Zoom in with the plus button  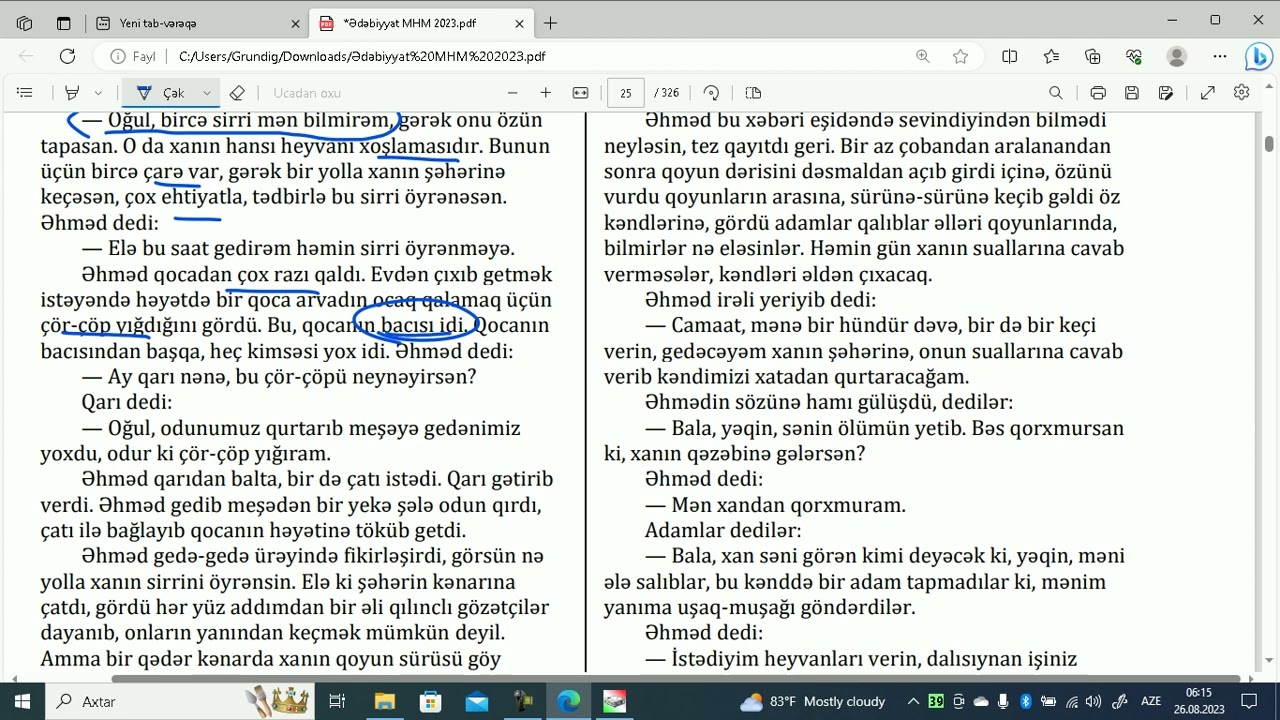tap(545, 93)
